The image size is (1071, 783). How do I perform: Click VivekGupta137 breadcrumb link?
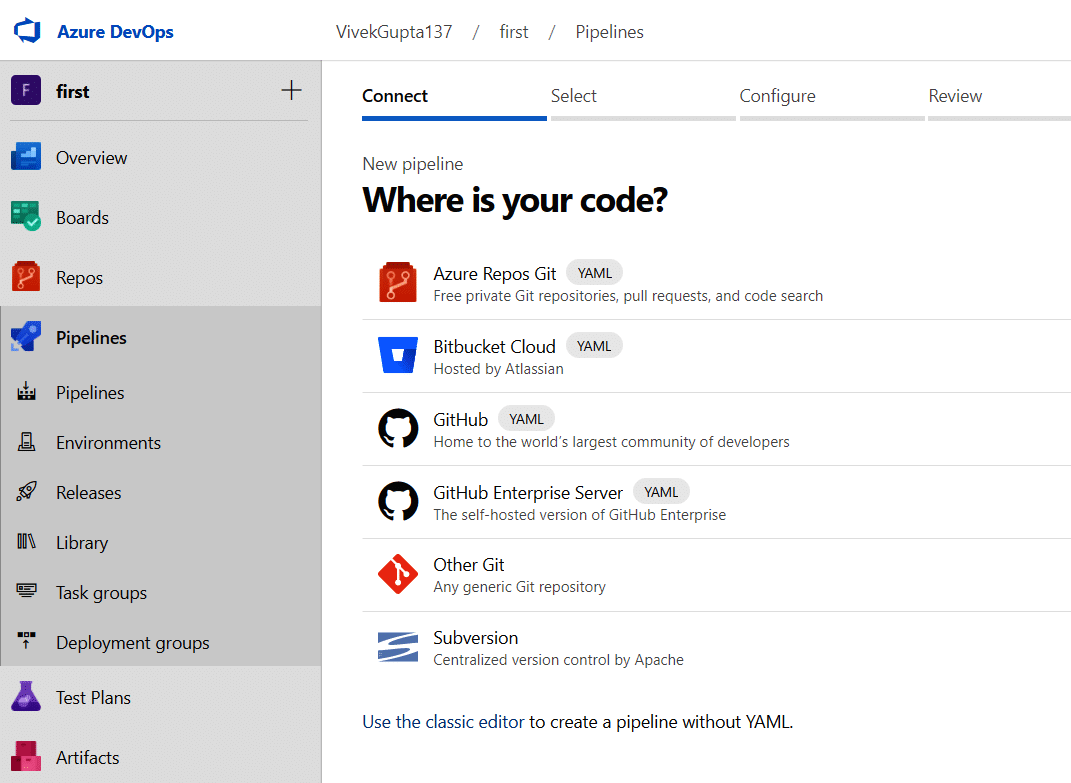point(394,32)
